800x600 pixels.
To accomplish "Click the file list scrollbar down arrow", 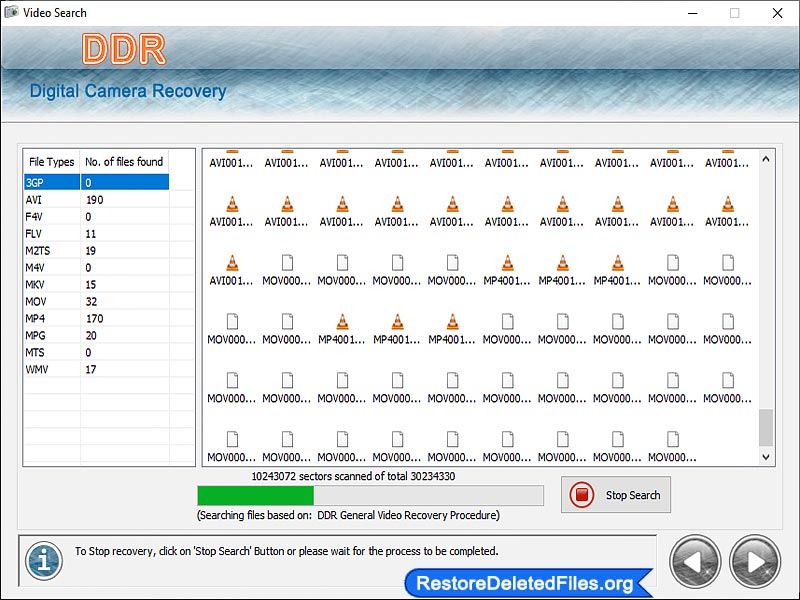I will pos(765,457).
